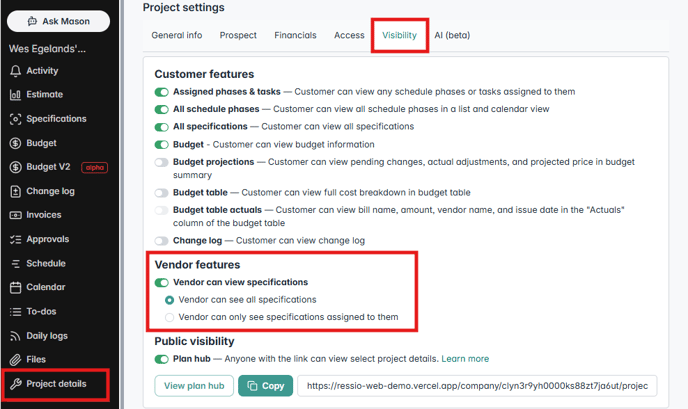Enable the Budget projections toggle
The height and width of the screenshot is (409, 688).
161,162
